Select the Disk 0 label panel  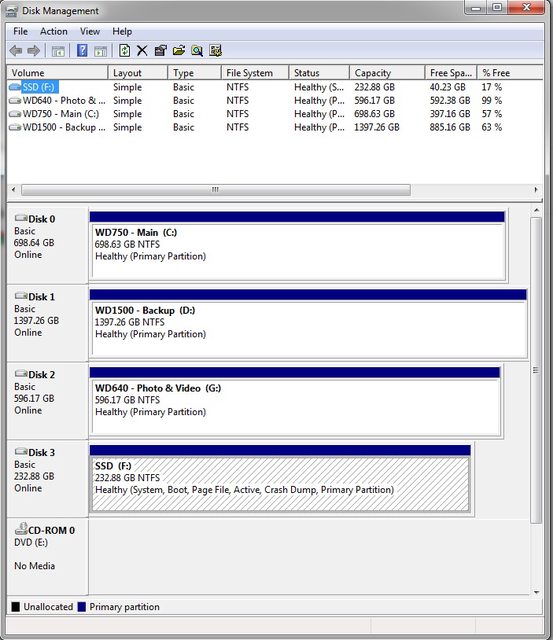47,245
